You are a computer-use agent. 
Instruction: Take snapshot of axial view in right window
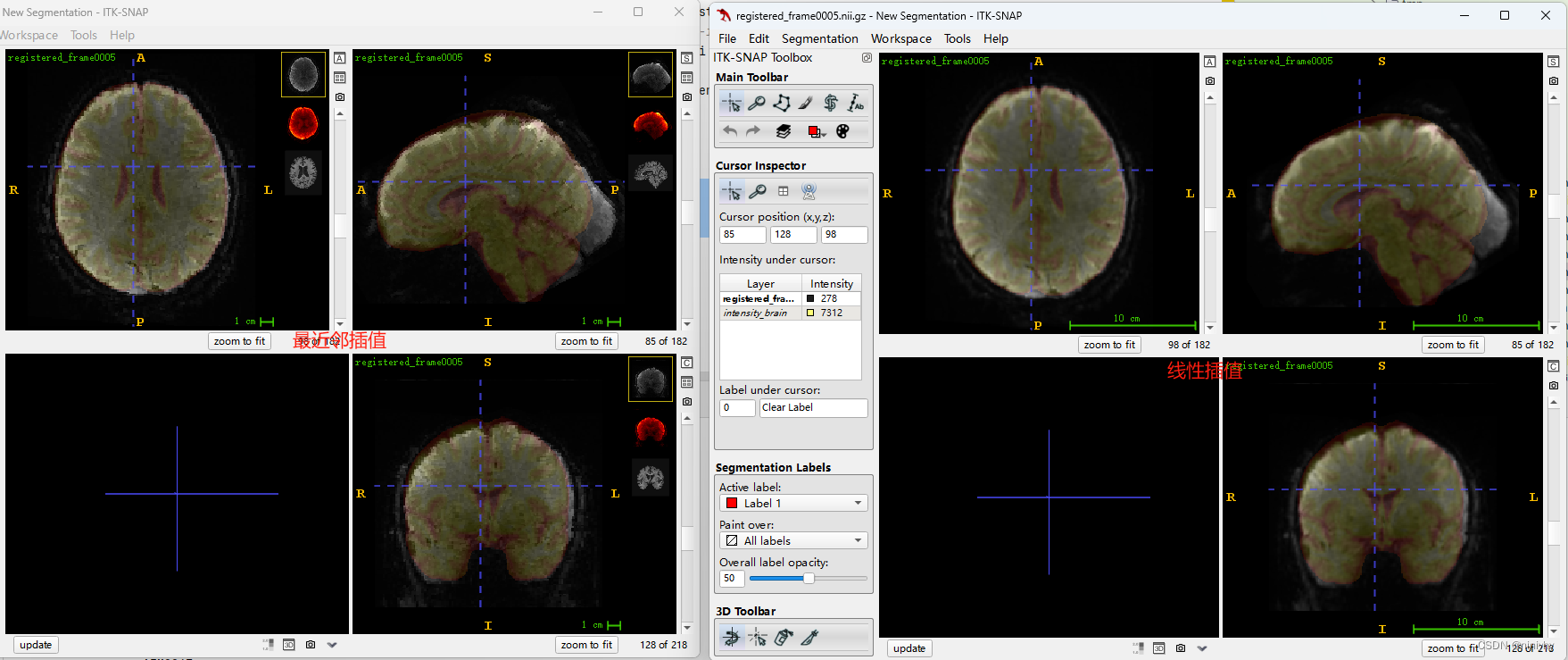coord(1209,80)
